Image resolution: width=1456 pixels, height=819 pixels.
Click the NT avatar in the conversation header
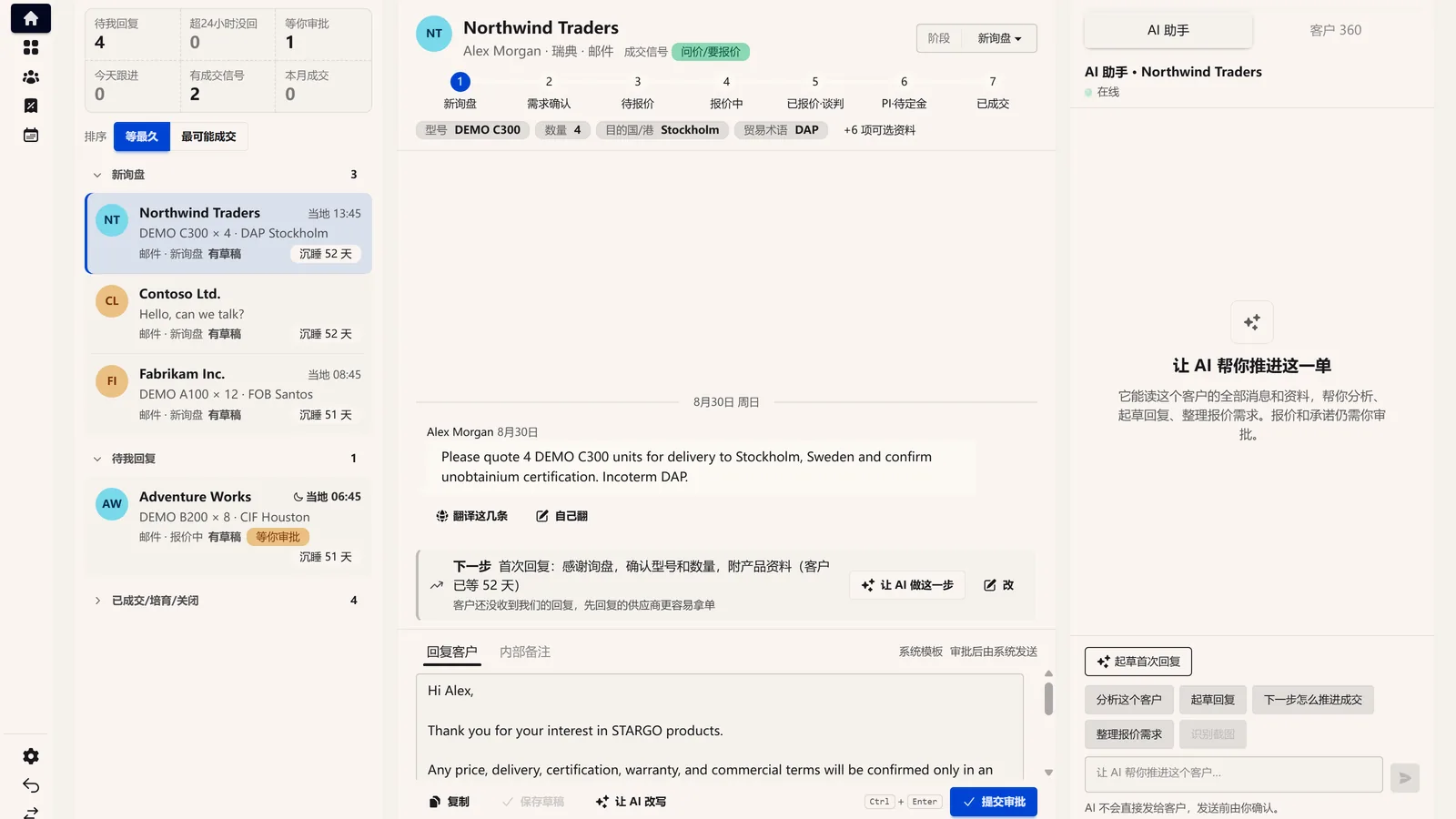pos(434,34)
